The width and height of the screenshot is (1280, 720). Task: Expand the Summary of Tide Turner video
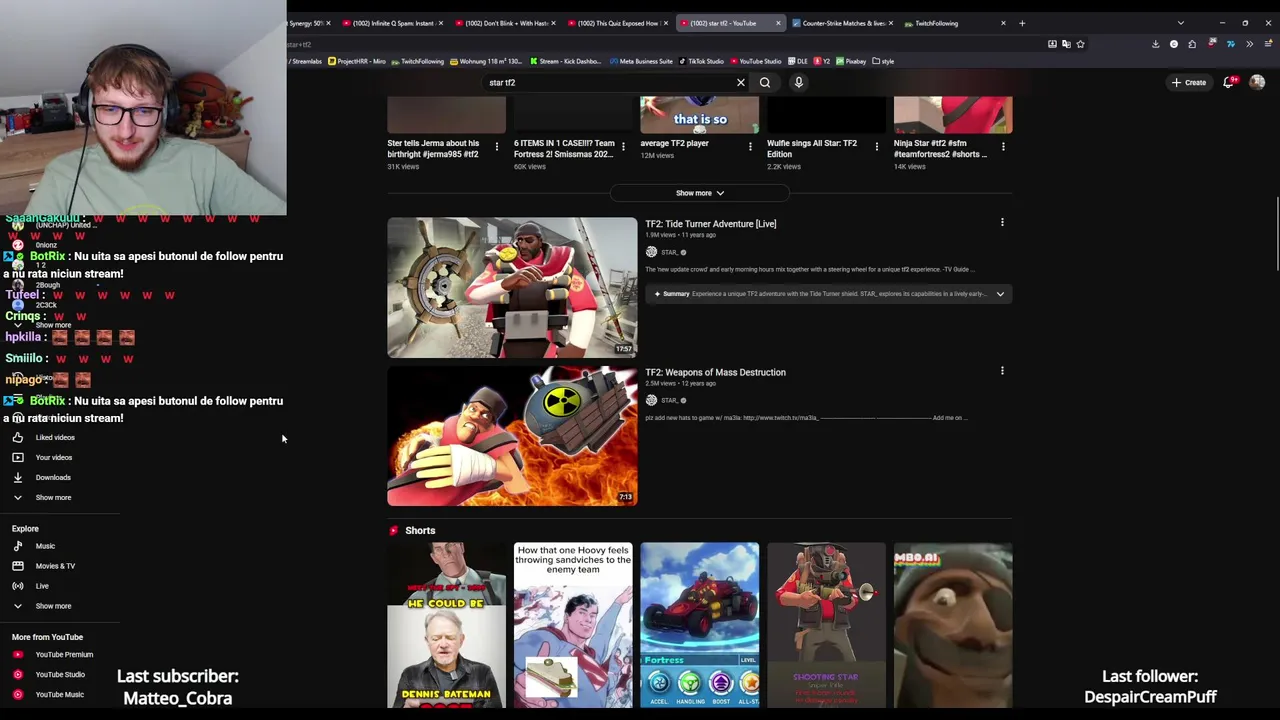(x=829, y=294)
